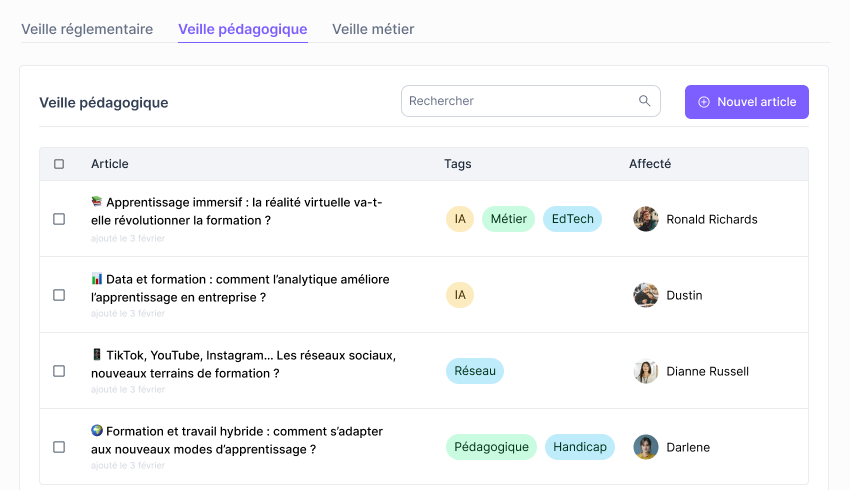850x490 pixels.
Task: Open the Veille réglementaire tab
Action: 87,29
